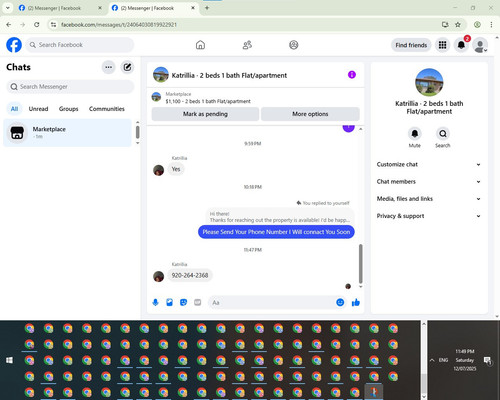Click Mark as pending button

[205, 114]
